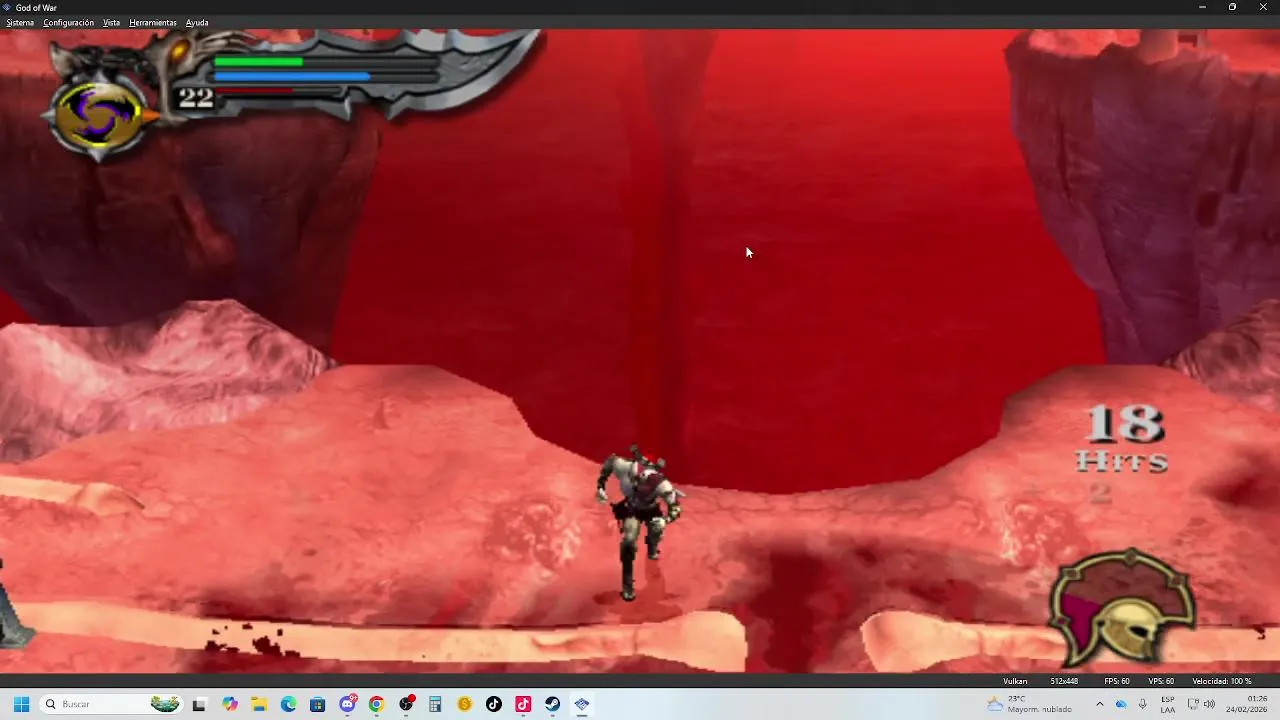Click the VPS: 60 status entry
This screenshot has width=1280, height=720.
(x=1161, y=681)
